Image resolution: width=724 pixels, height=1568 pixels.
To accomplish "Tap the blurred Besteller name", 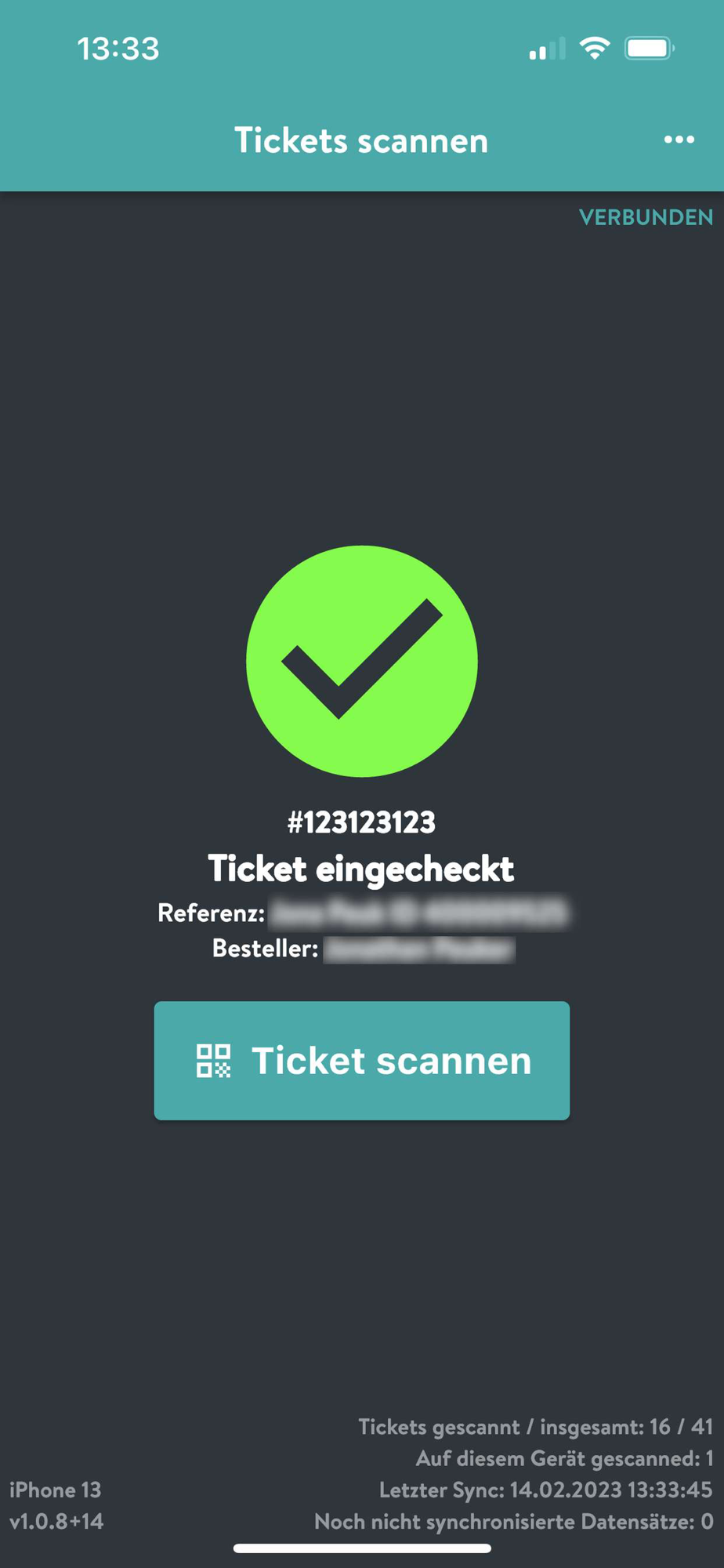I will coord(419,949).
